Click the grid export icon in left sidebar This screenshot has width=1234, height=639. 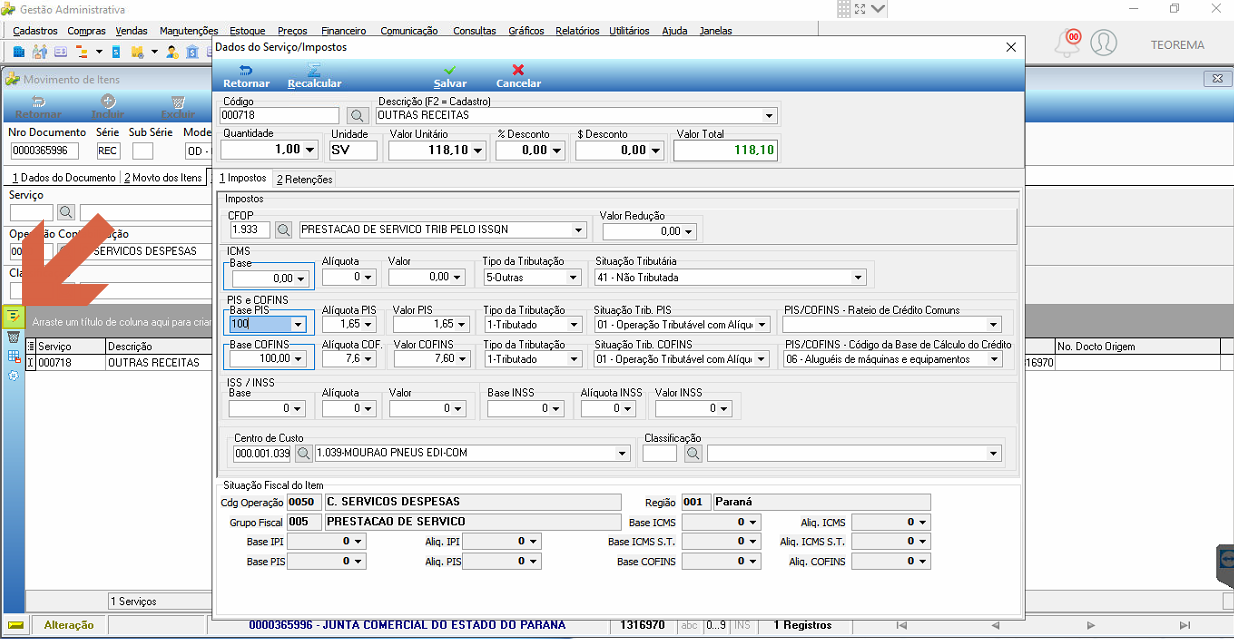13,356
